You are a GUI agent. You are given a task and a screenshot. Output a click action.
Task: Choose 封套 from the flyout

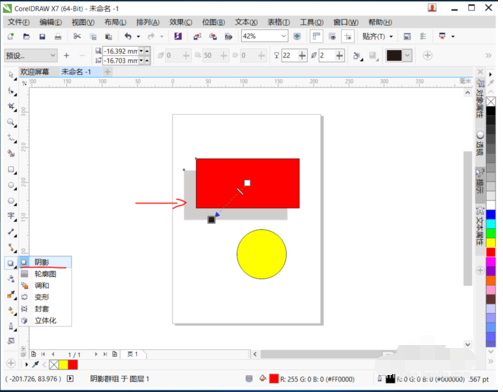[45, 309]
